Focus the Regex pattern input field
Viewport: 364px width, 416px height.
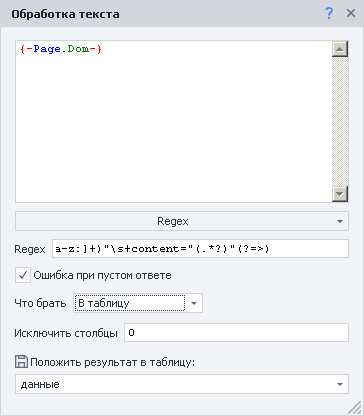tap(200, 249)
